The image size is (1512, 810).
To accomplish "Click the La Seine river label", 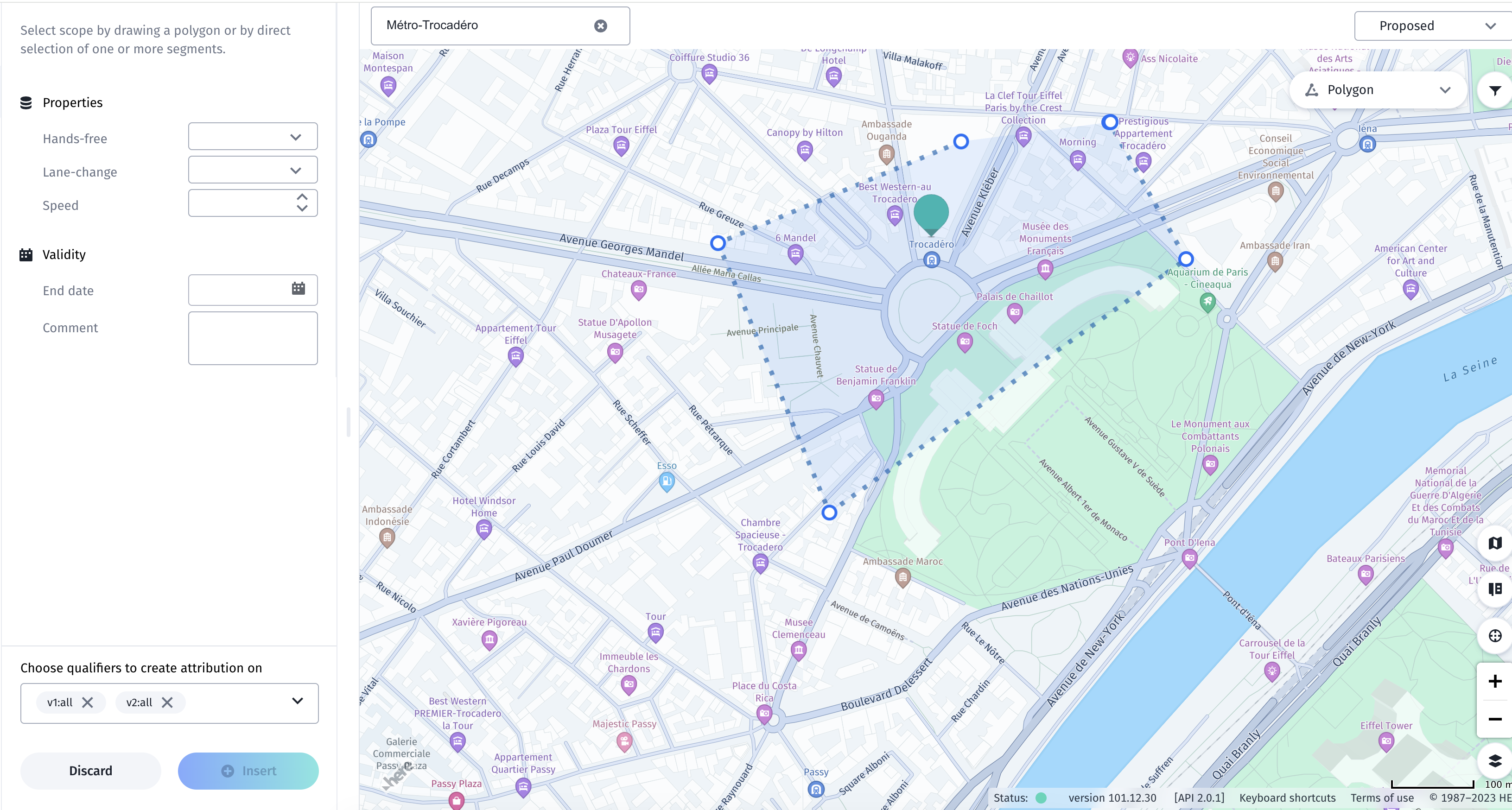I will coord(1470,368).
